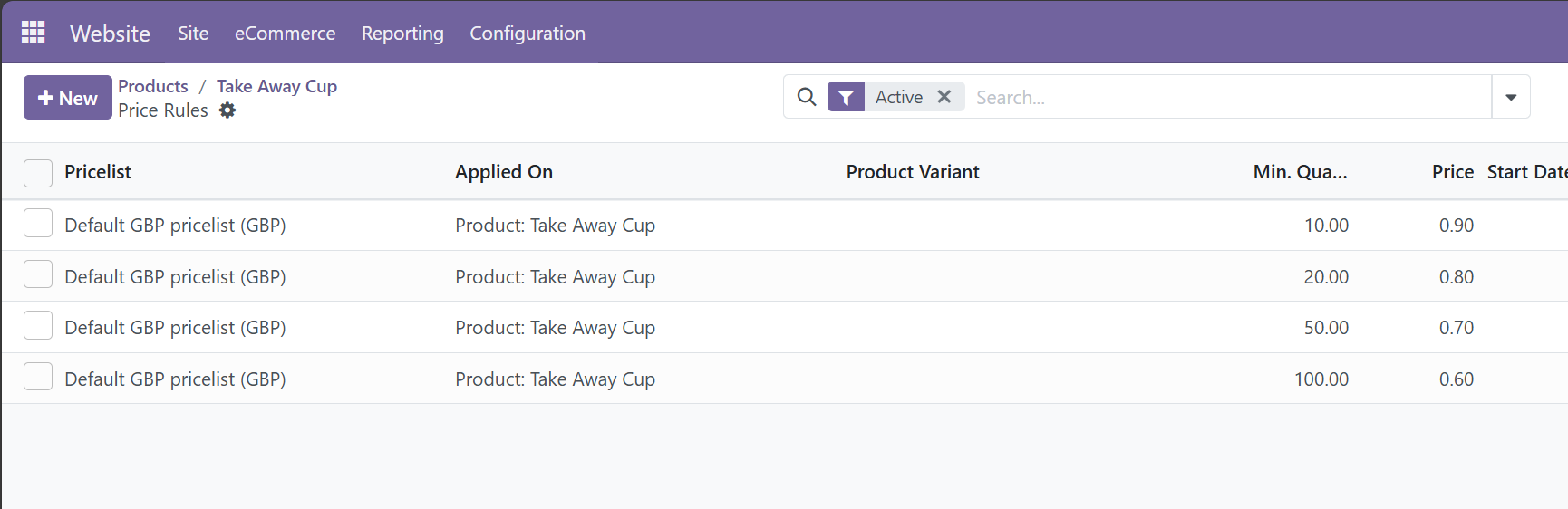Click the gear icon beside Price Rules

[227, 110]
